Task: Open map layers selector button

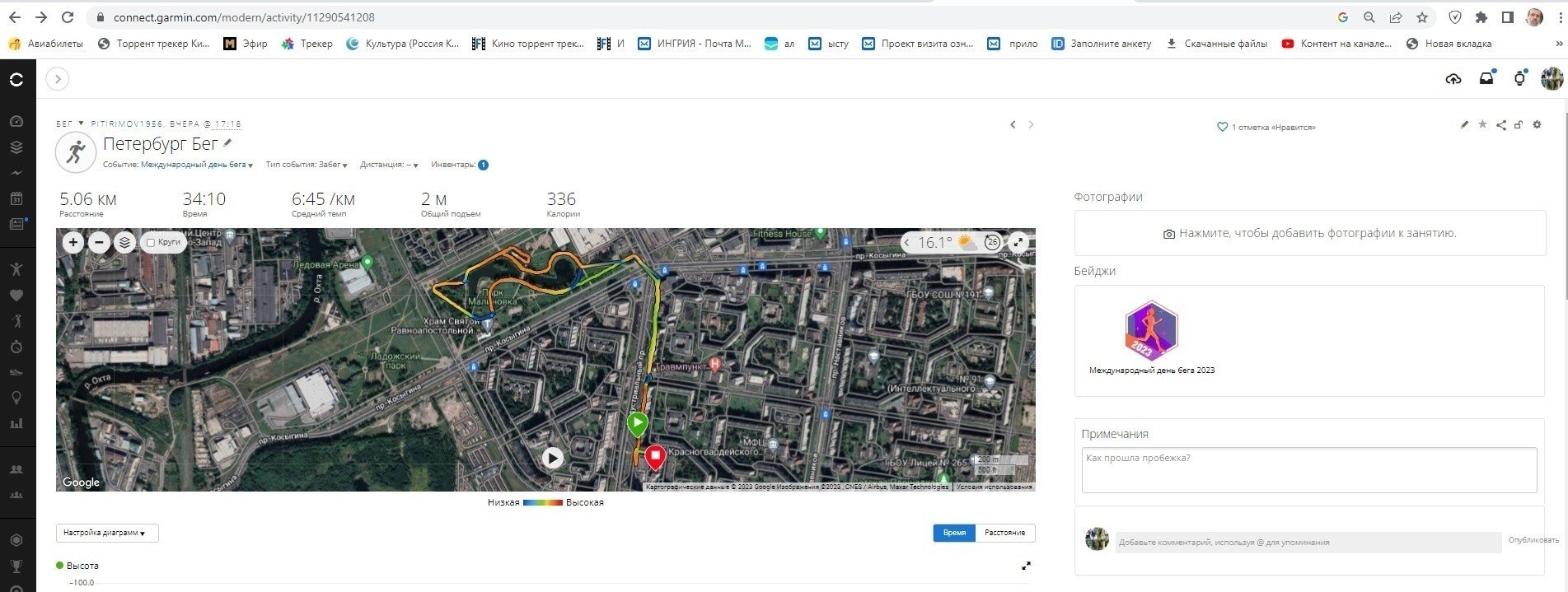Action: click(124, 242)
